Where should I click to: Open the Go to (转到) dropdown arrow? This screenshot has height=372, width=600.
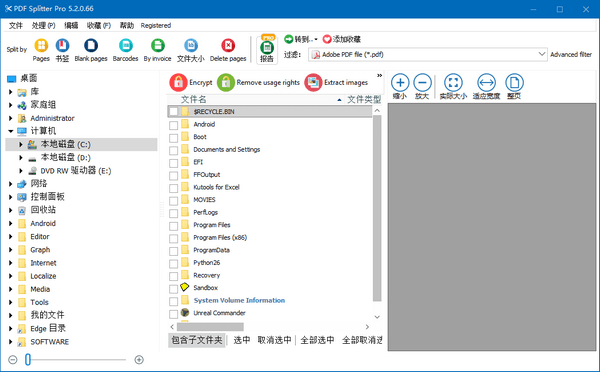316,39
